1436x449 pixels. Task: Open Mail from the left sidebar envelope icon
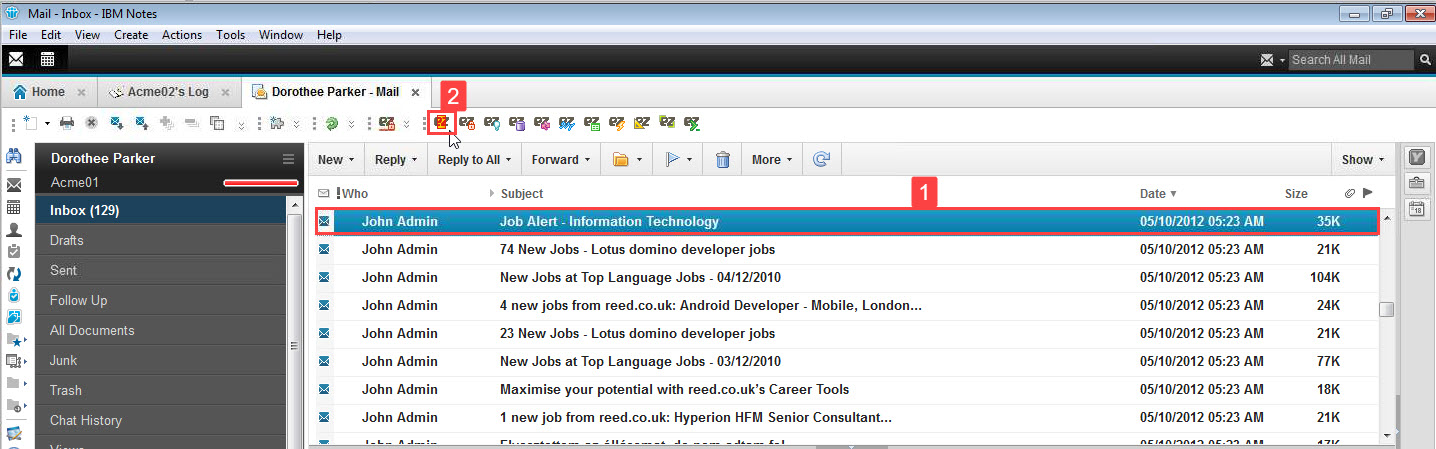pos(14,185)
